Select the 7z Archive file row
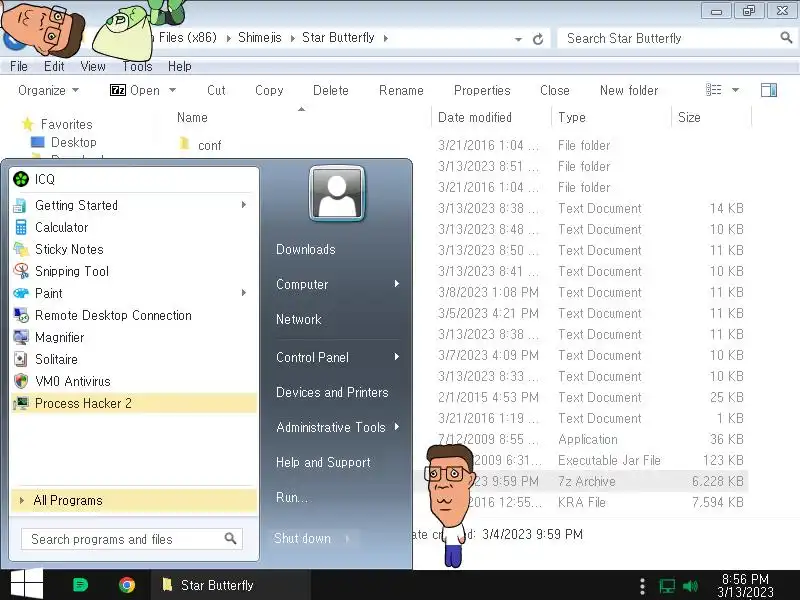Viewport: 800px width, 600px height. coord(582,481)
